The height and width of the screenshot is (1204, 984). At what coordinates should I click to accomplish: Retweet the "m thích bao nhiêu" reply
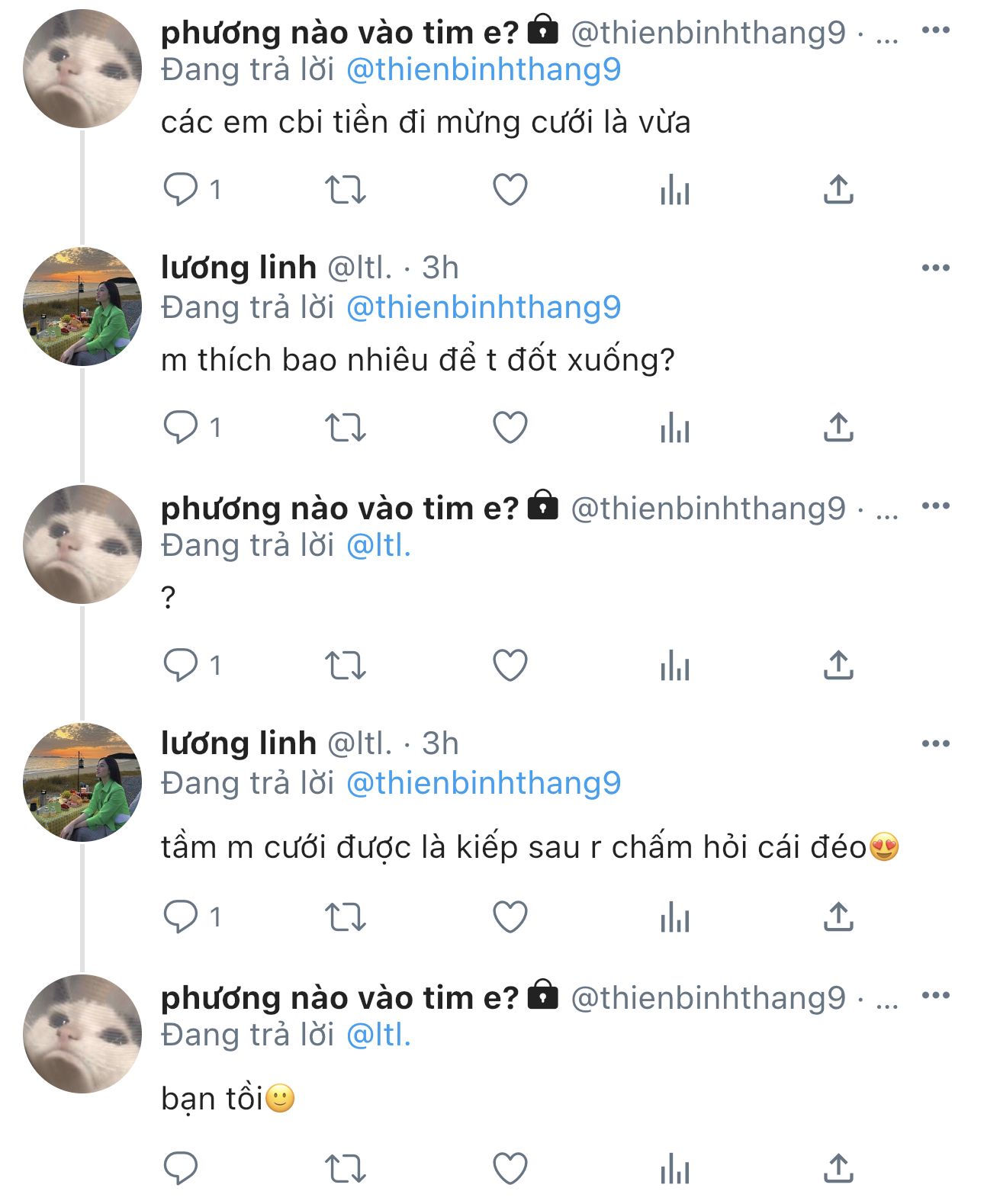pos(346,428)
